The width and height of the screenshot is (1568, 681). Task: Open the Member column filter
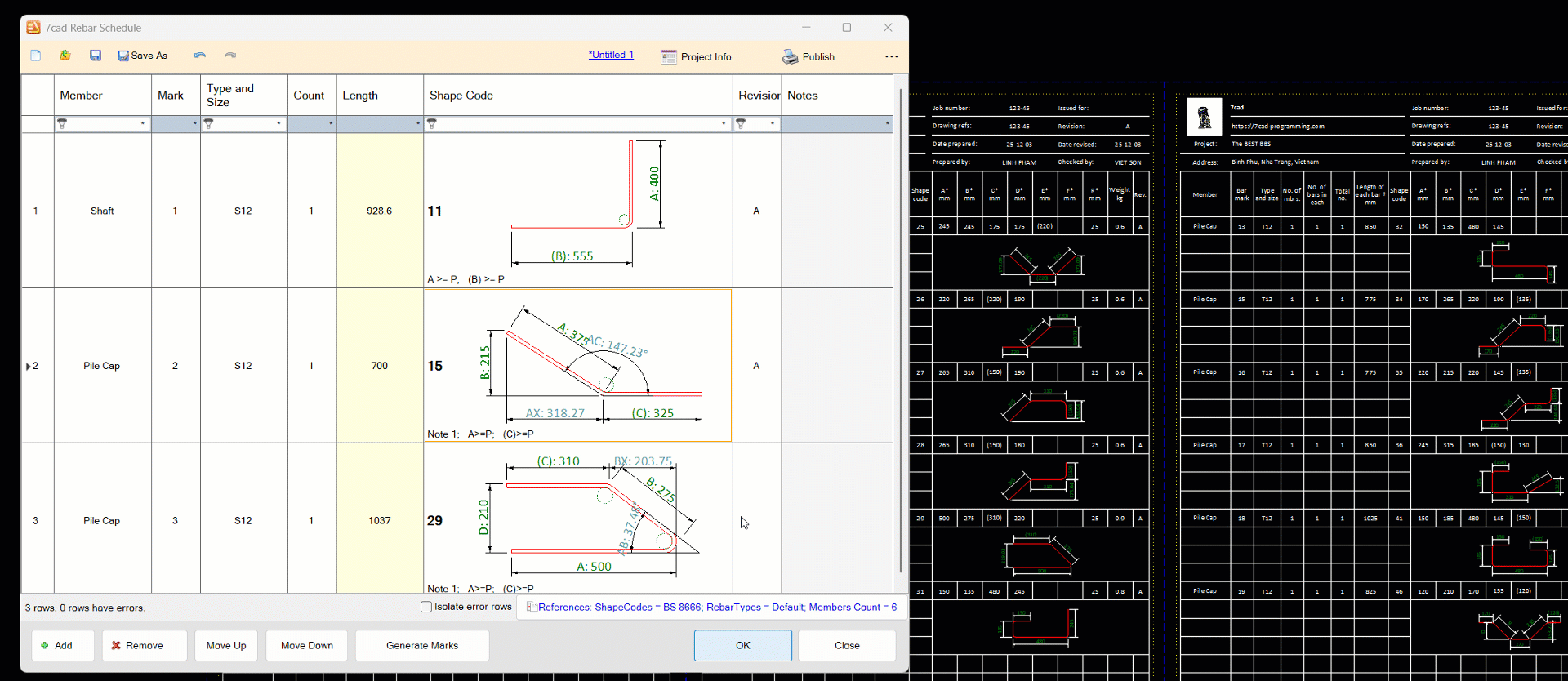point(63,124)
